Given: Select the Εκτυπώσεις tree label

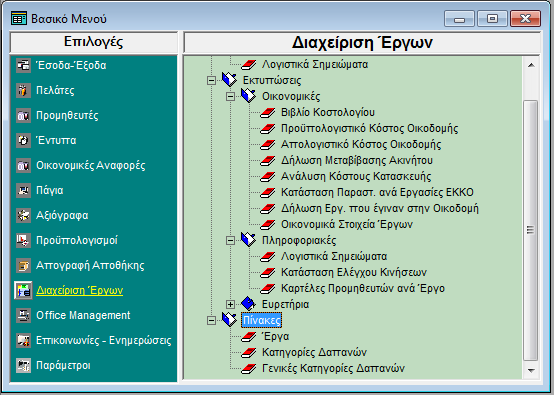Looking at the screenshot, I should pos(272,80).
